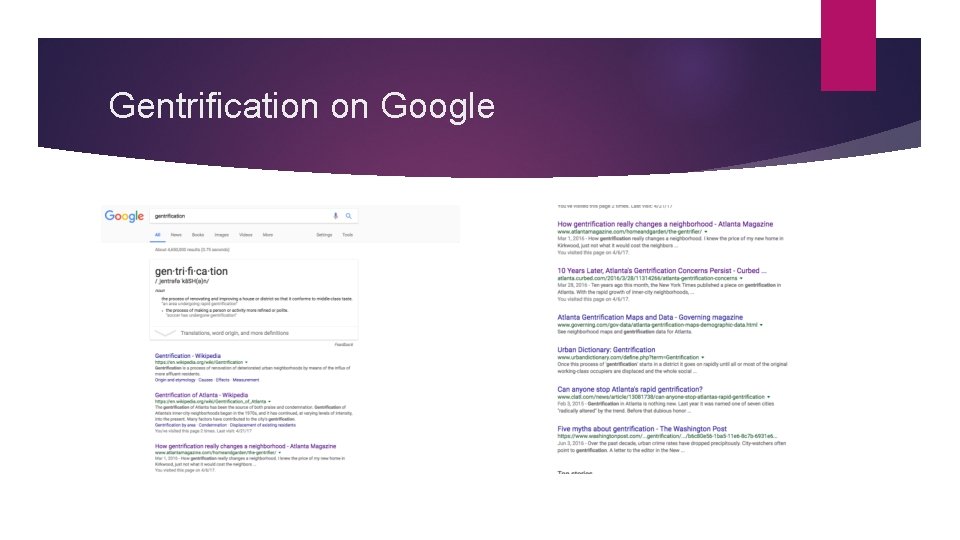Open dropdown arrow beside governing.com URL

pyautogui.click(x=761, y=325)
